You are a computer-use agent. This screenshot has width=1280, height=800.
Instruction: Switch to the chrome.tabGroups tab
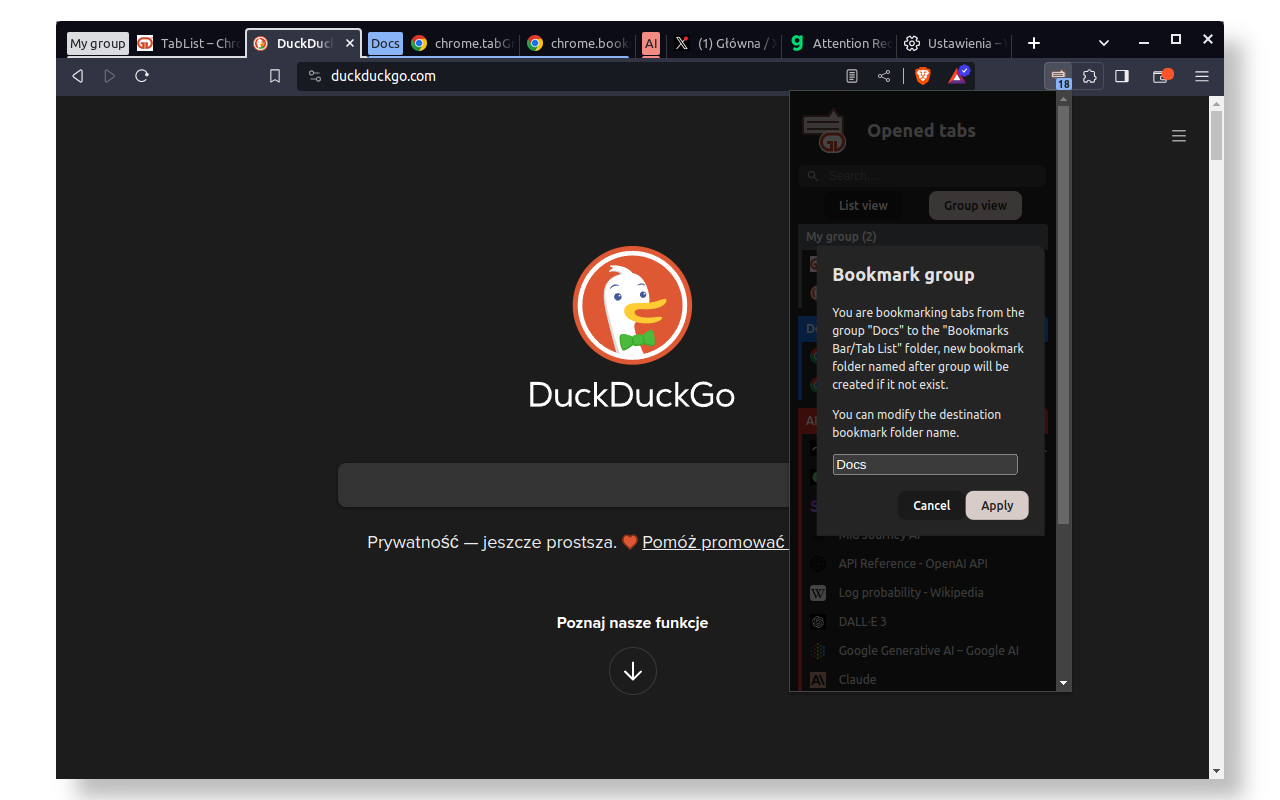462,43
